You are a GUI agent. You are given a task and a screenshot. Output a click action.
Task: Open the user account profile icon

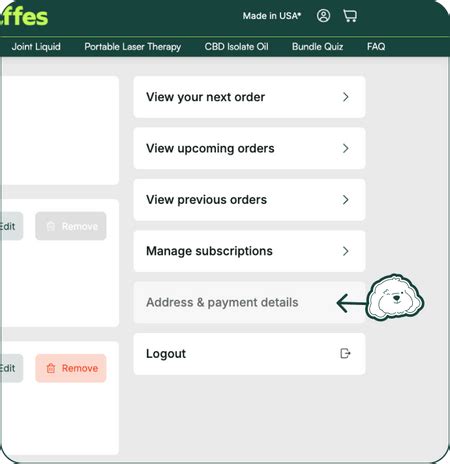323,16
